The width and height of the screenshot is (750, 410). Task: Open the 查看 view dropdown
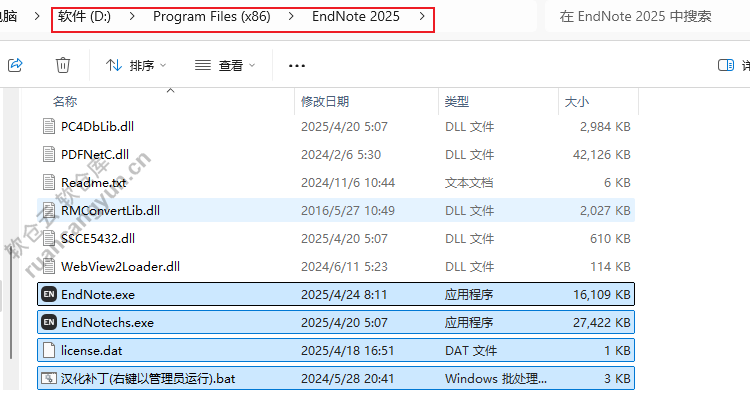(225, 65)
